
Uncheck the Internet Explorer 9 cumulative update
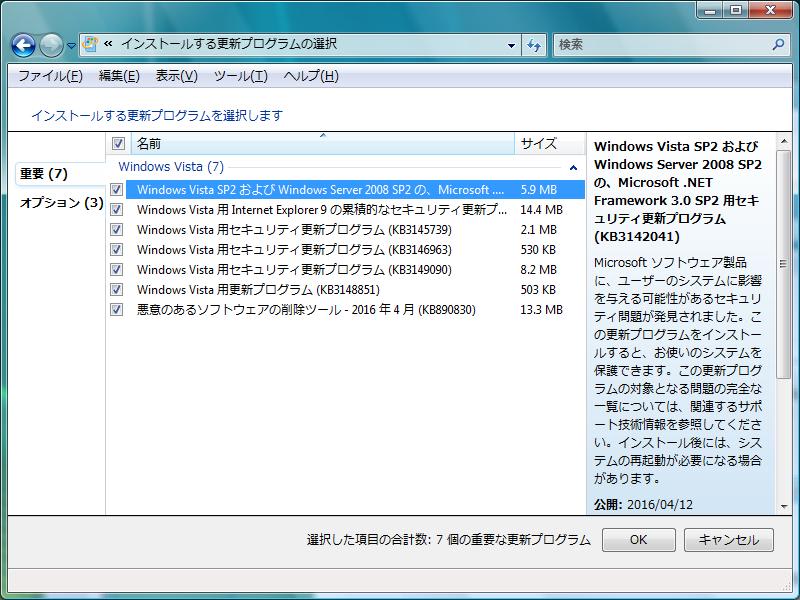[117, 210]
